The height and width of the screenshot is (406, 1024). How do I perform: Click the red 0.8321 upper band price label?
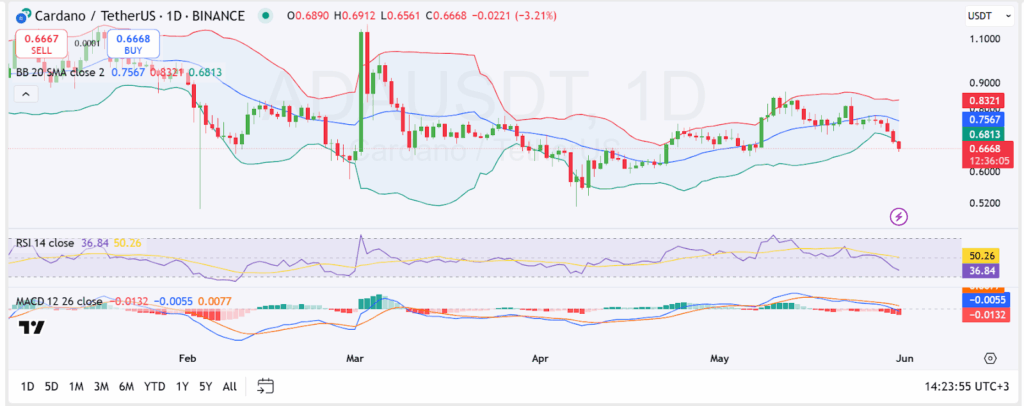click(986, 101)
